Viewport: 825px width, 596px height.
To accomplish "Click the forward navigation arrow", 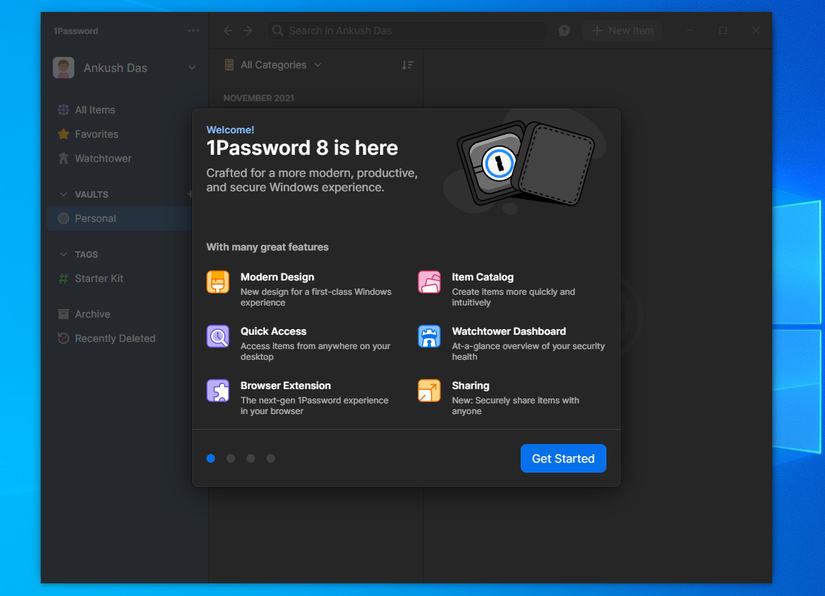I will 248,31.
